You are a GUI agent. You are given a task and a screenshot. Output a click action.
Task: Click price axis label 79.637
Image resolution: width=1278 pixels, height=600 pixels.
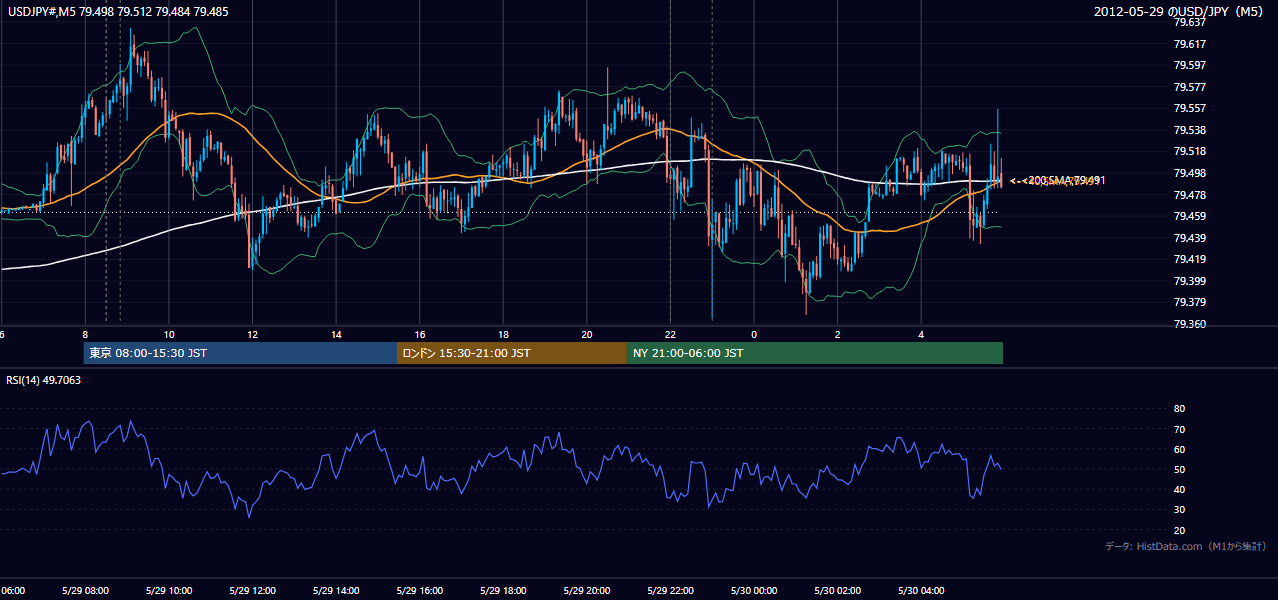click(x=1191, y=22)
